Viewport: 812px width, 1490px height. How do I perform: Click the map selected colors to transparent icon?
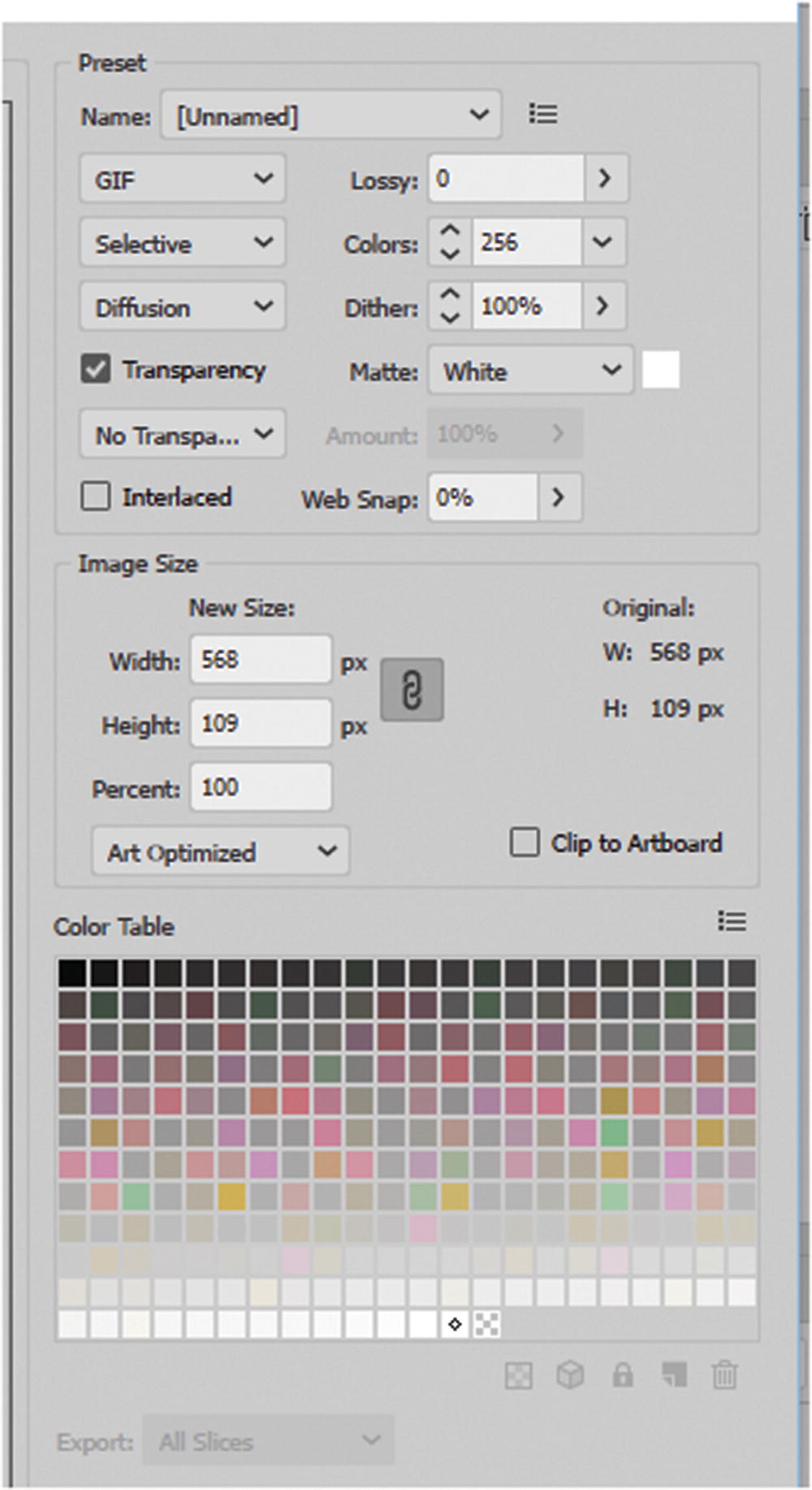coord(518,1375)
